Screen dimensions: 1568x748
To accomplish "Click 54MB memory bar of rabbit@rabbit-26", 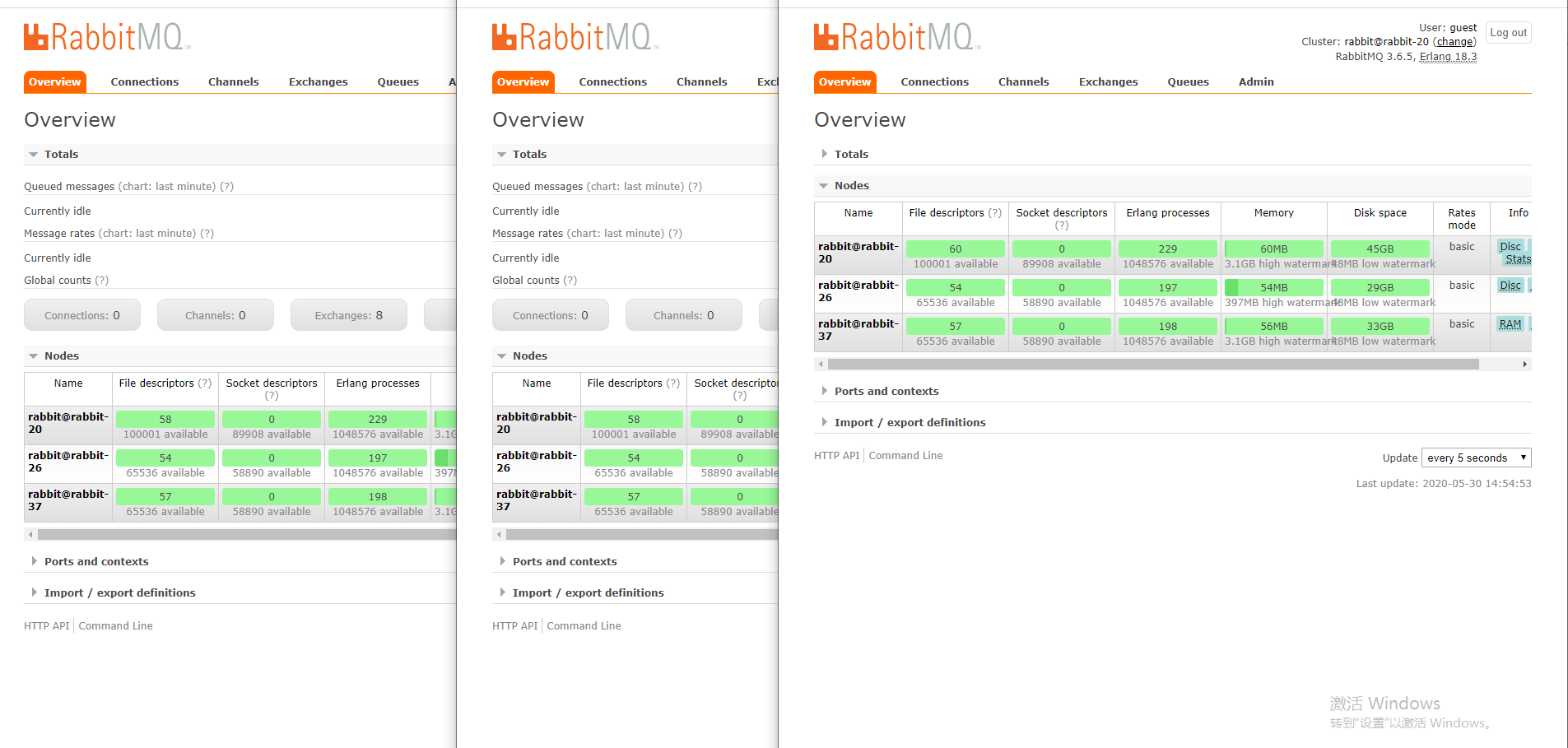I will [x=1273, y=287].
